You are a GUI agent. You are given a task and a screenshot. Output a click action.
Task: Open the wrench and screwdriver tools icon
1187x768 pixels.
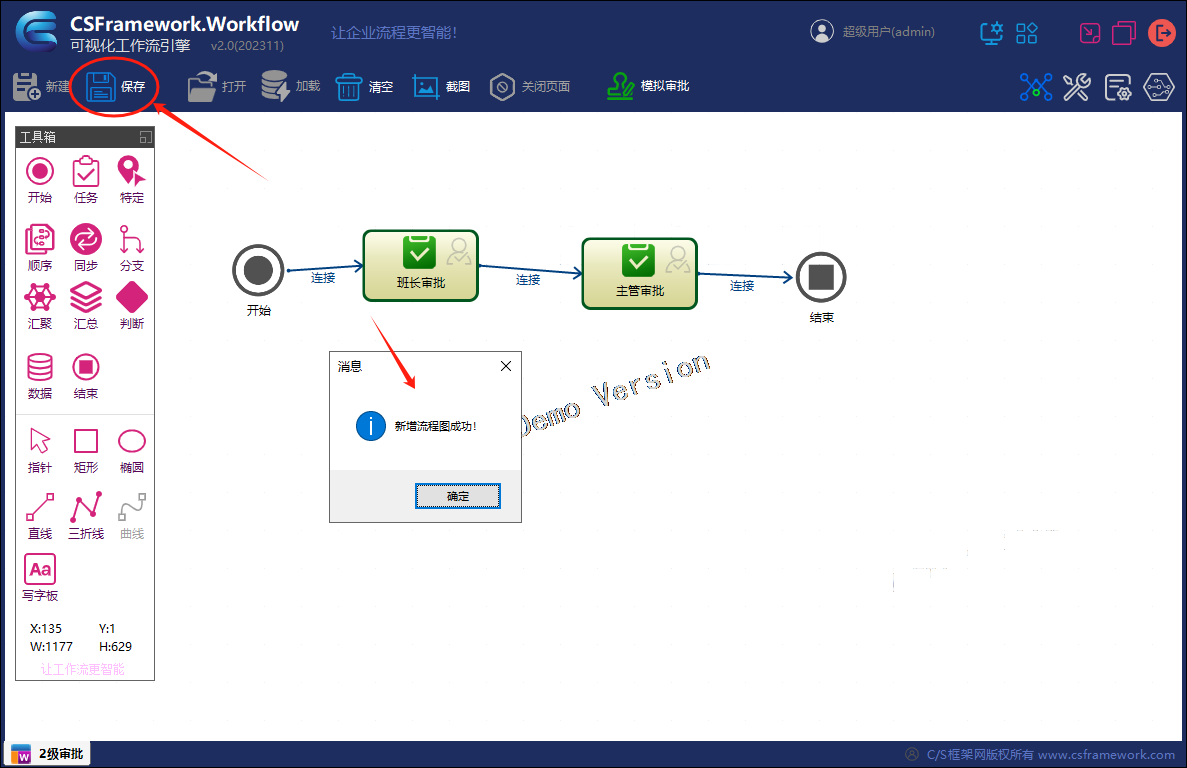tap(1076, 87)
